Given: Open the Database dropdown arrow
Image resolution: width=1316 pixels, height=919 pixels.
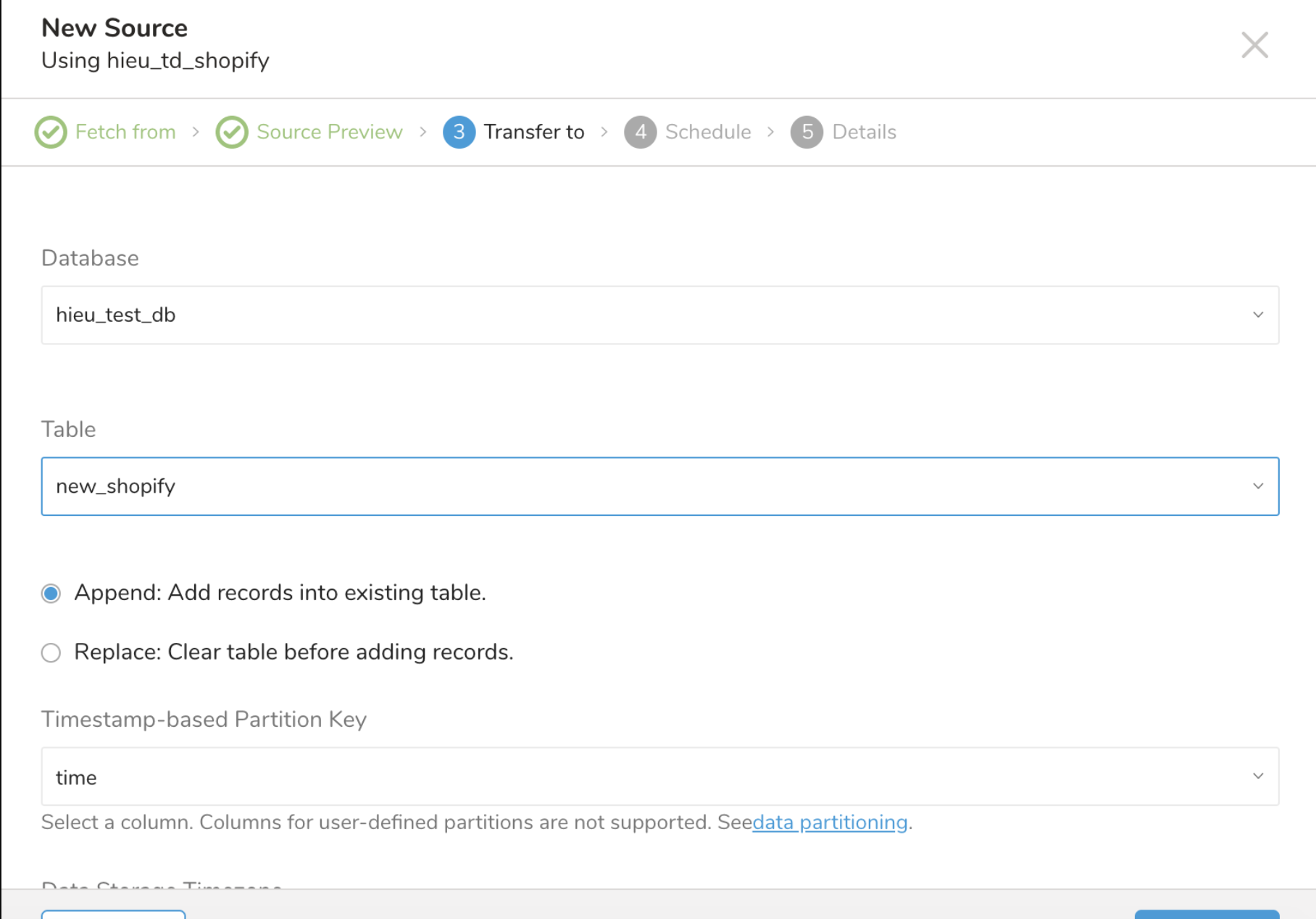Looking at the screenshot, I should coord(1258,315).
